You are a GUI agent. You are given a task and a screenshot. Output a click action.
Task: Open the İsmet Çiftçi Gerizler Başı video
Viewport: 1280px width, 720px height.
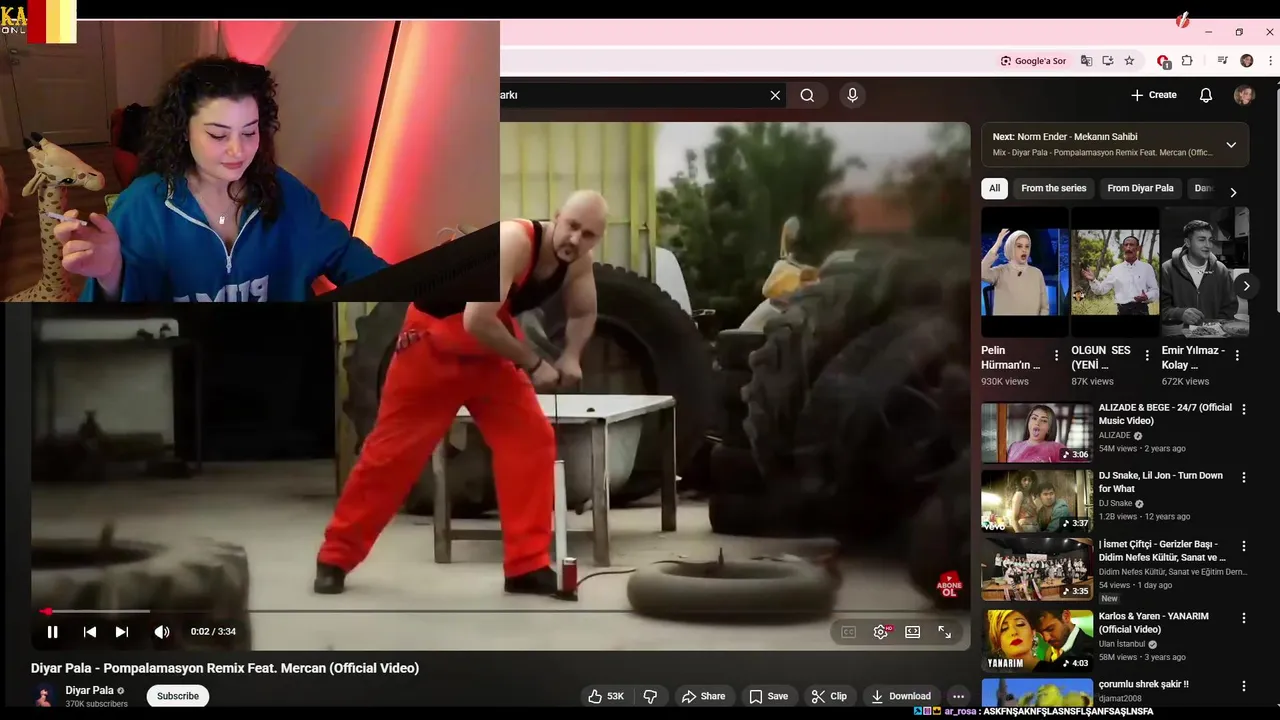point(1036,569)
